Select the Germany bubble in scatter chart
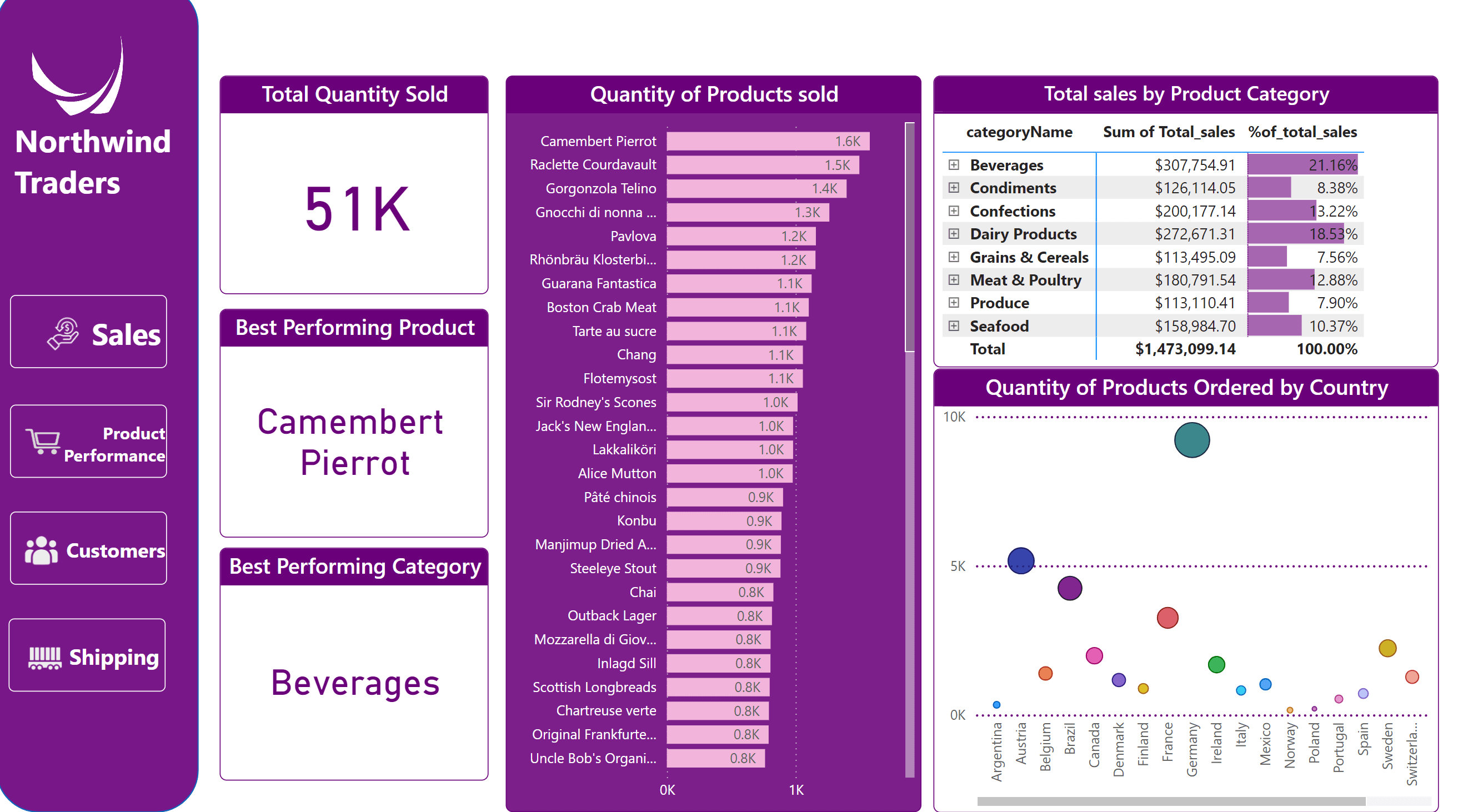 tap(1191, 440)
